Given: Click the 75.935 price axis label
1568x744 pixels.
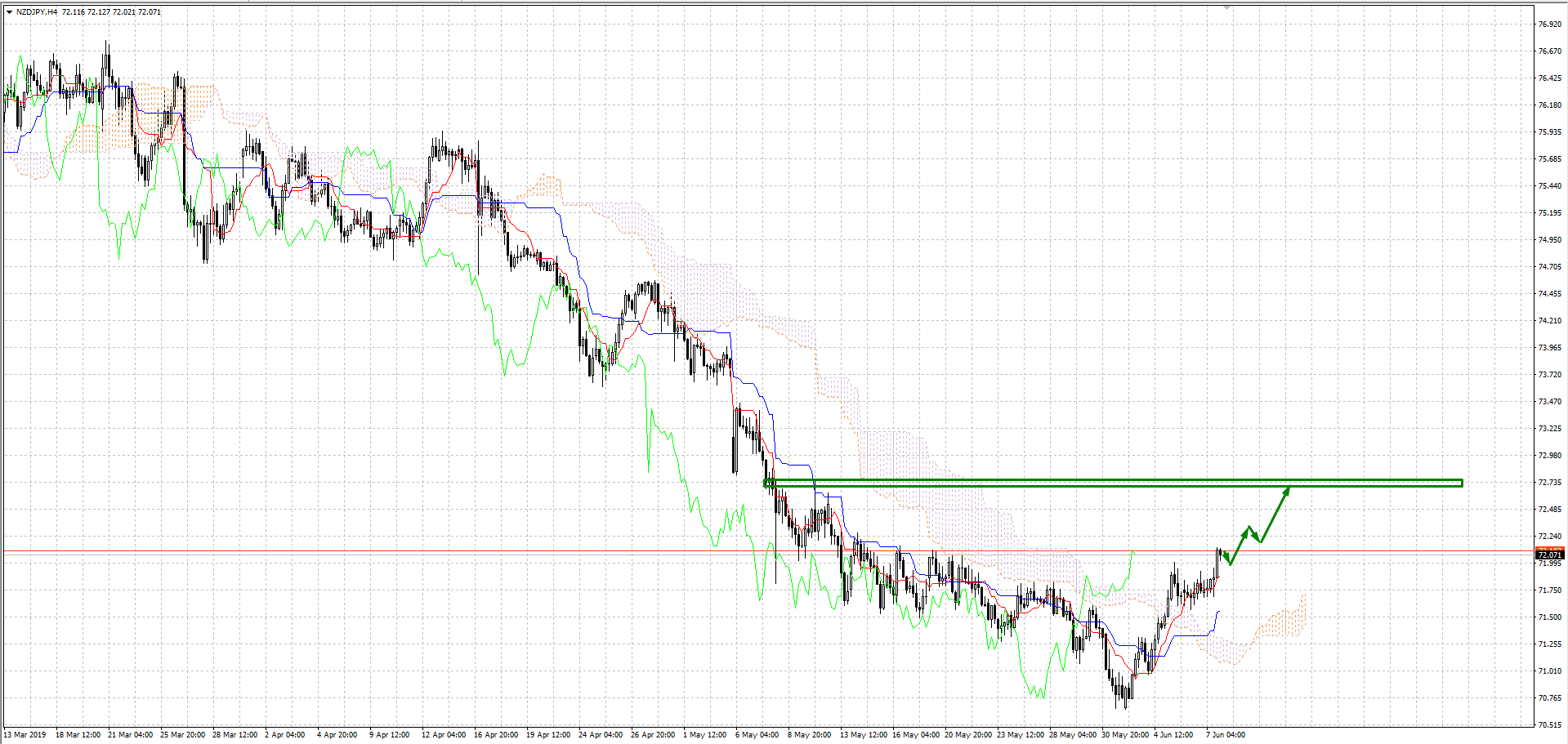Looking at the screenshot, I should tap(1549, 132).
